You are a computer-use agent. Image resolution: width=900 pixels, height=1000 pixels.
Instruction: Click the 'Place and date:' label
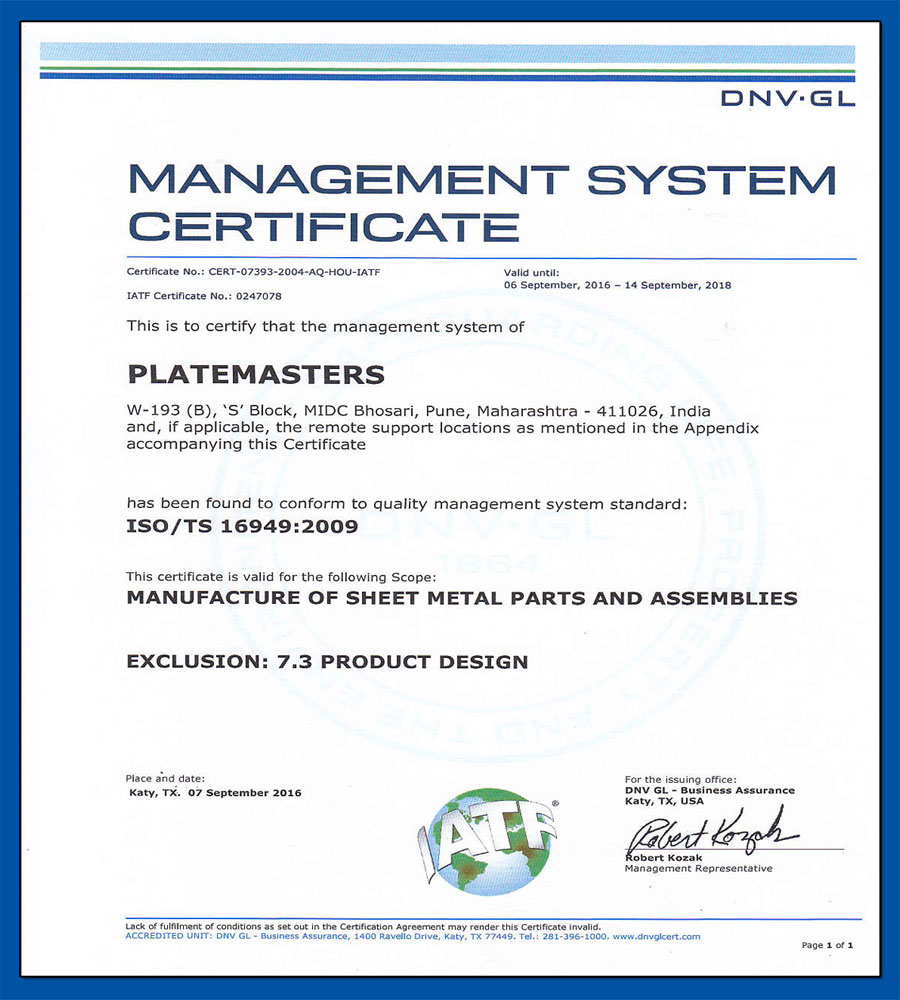[x=165, y=779]
